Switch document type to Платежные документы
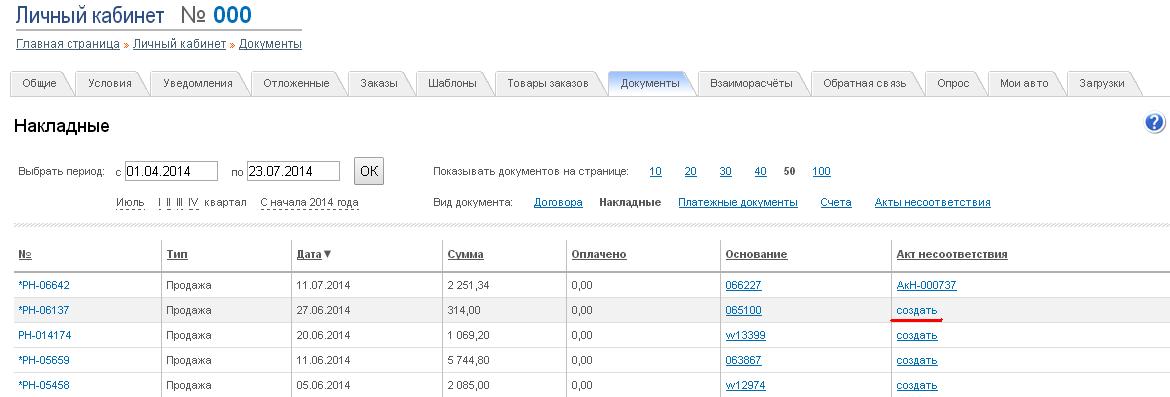Screen dimensions: 1170x397 click(738, 202)
